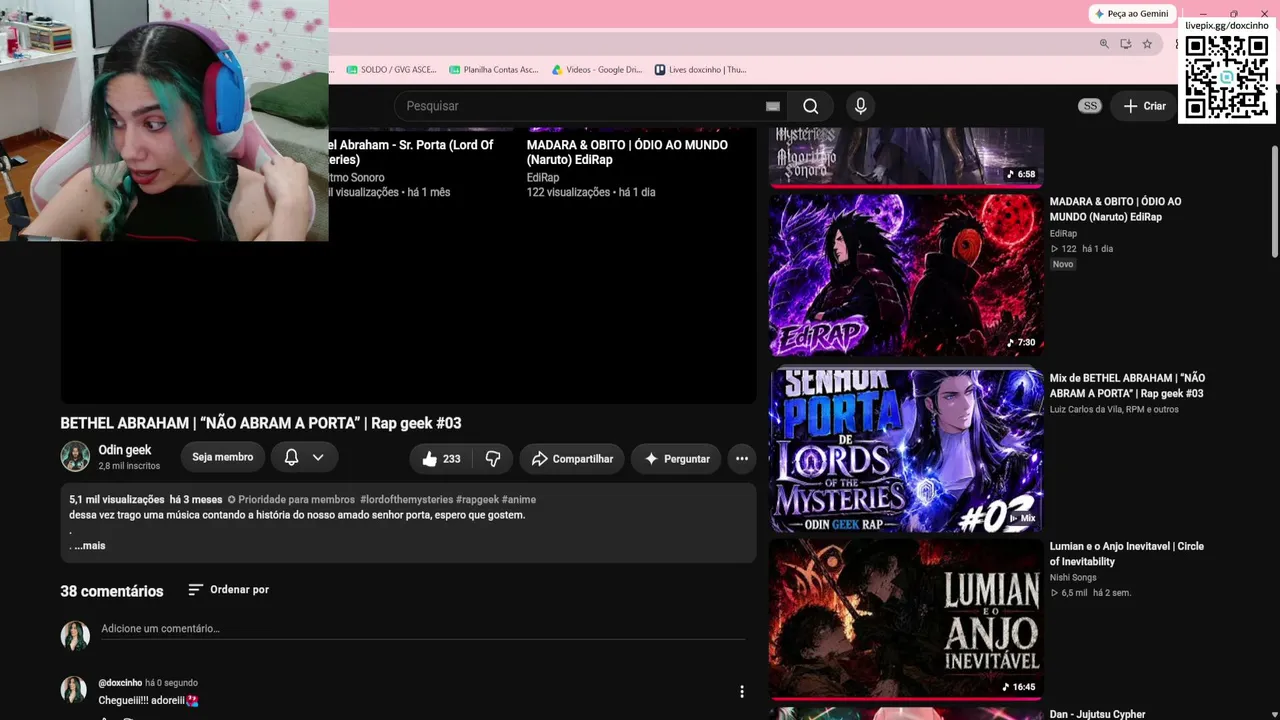
Task: Bookmark this page with the star icon
Action: [1147, 44]
